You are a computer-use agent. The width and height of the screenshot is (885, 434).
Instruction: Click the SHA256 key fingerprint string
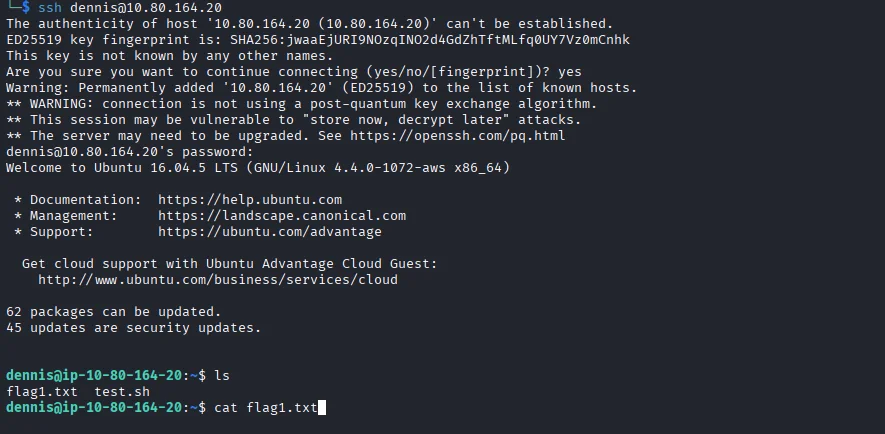point(443,39)
